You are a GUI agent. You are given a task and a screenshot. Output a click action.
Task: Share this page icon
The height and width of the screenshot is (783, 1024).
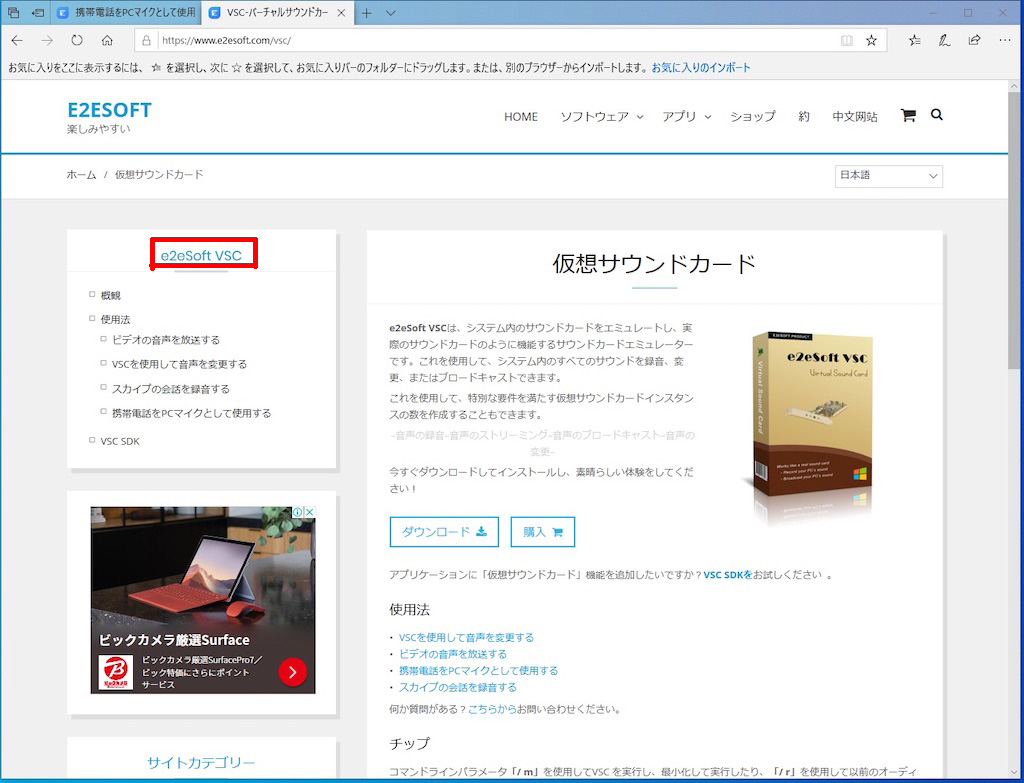pos(974,40)
